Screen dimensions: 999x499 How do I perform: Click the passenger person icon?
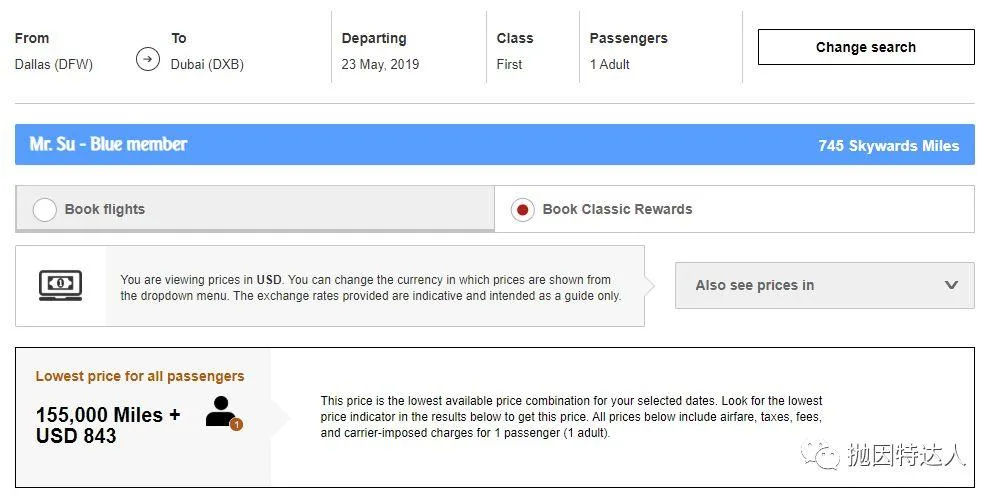tap(220, 411)
